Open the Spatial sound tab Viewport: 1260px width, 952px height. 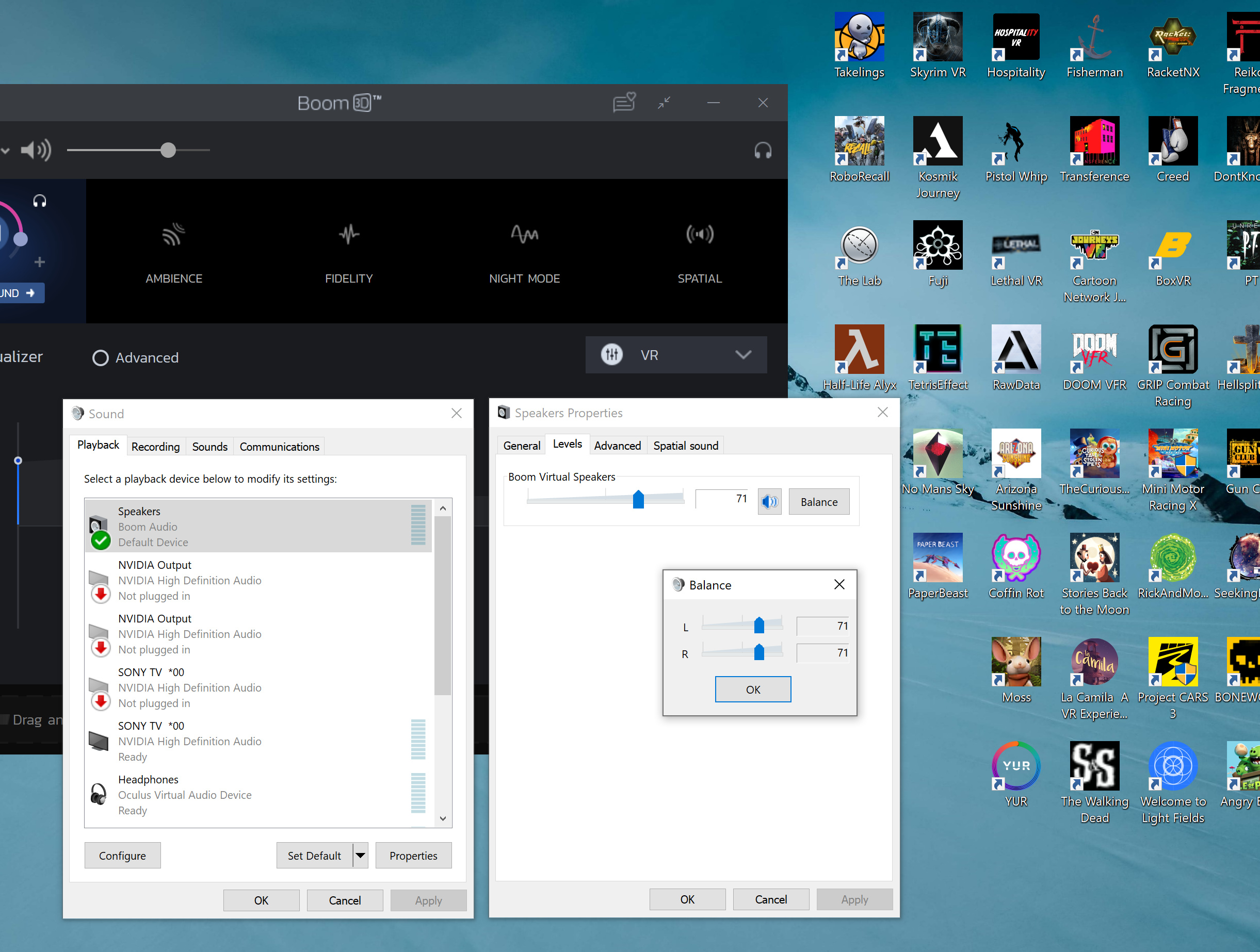pos(686,445)
